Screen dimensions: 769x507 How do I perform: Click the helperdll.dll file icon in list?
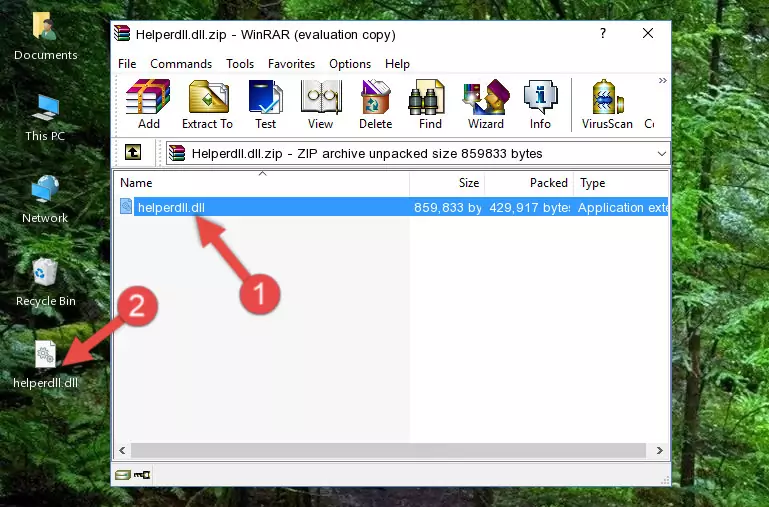click(126, 206)
